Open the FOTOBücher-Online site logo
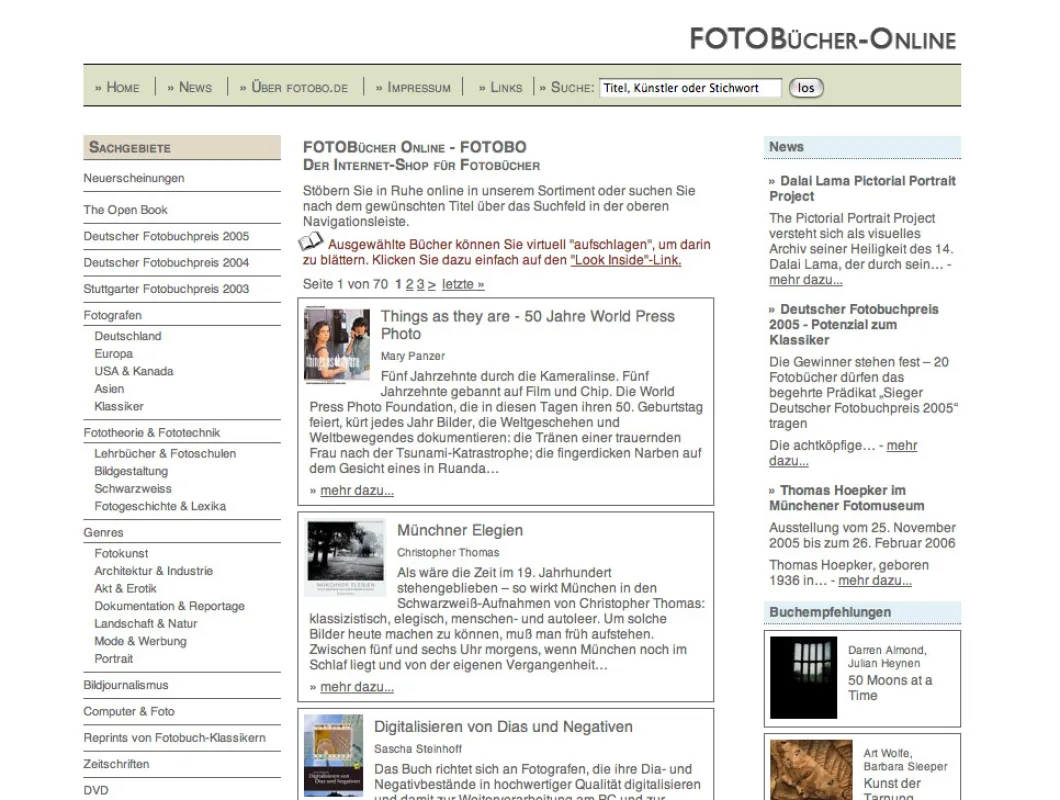 click(823, 39)
